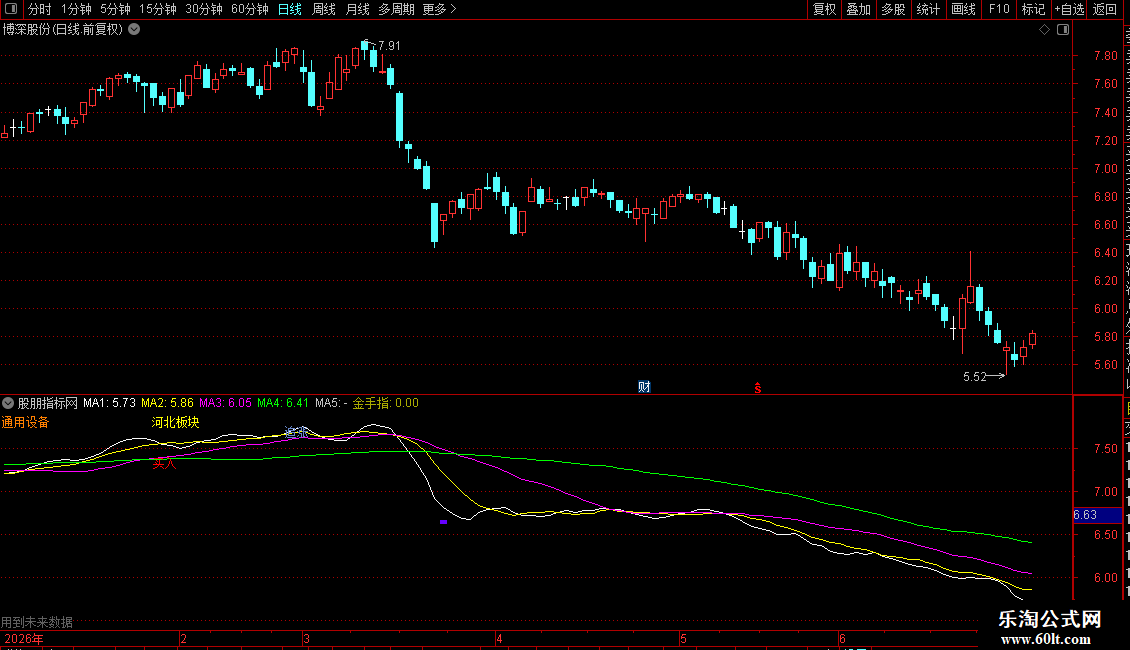1130x650 pixels.
Task: Click the 通用设备 sector label
Action: pos(25,422)
